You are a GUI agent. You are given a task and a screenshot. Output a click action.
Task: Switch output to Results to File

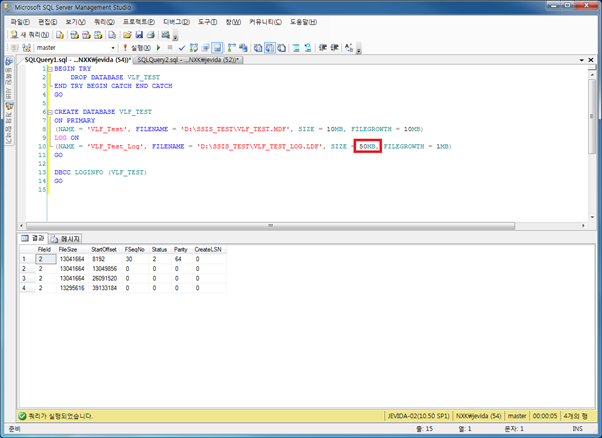click(281, 48)
